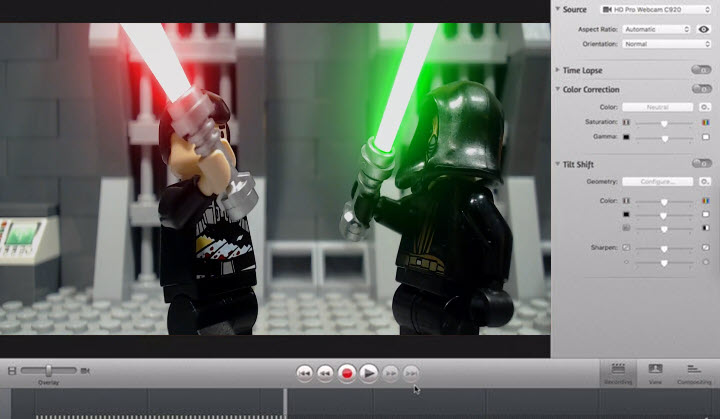Click the frame icon left of Overlay slider
Image resolution: width=720 pixels, height=419 pixels.
click(12, 370)
